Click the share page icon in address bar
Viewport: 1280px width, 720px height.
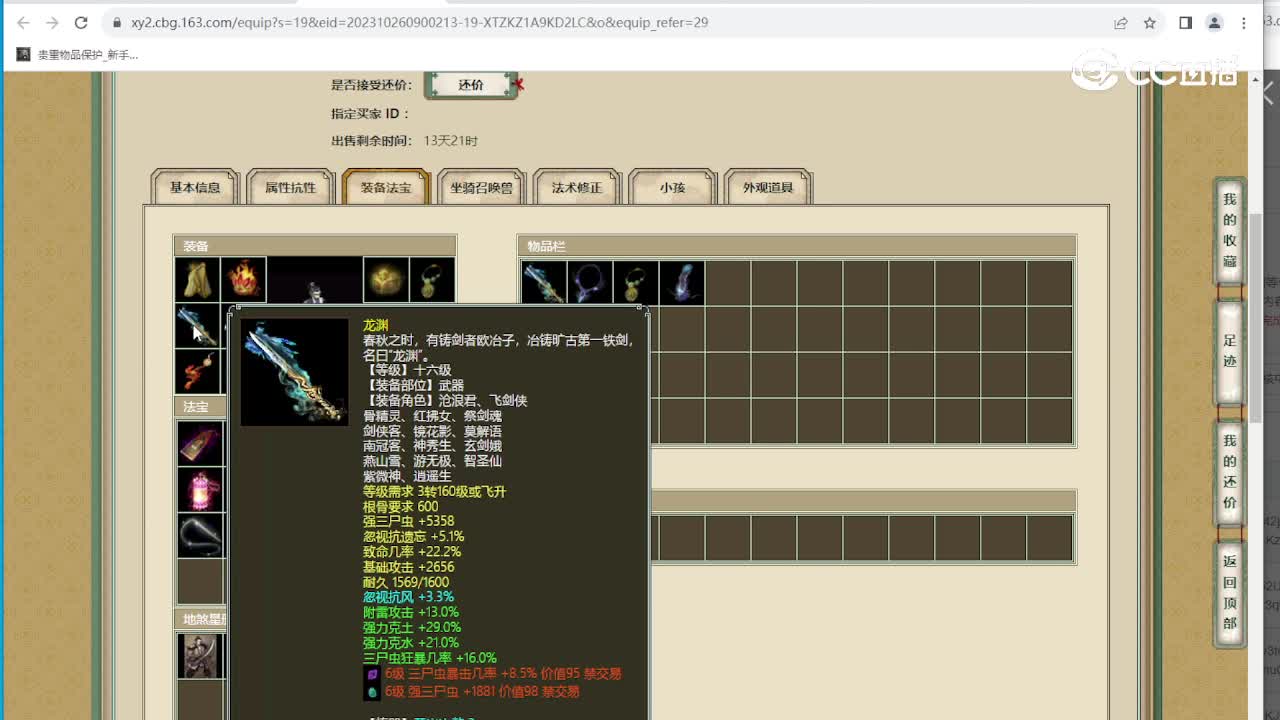(1121, 22)
